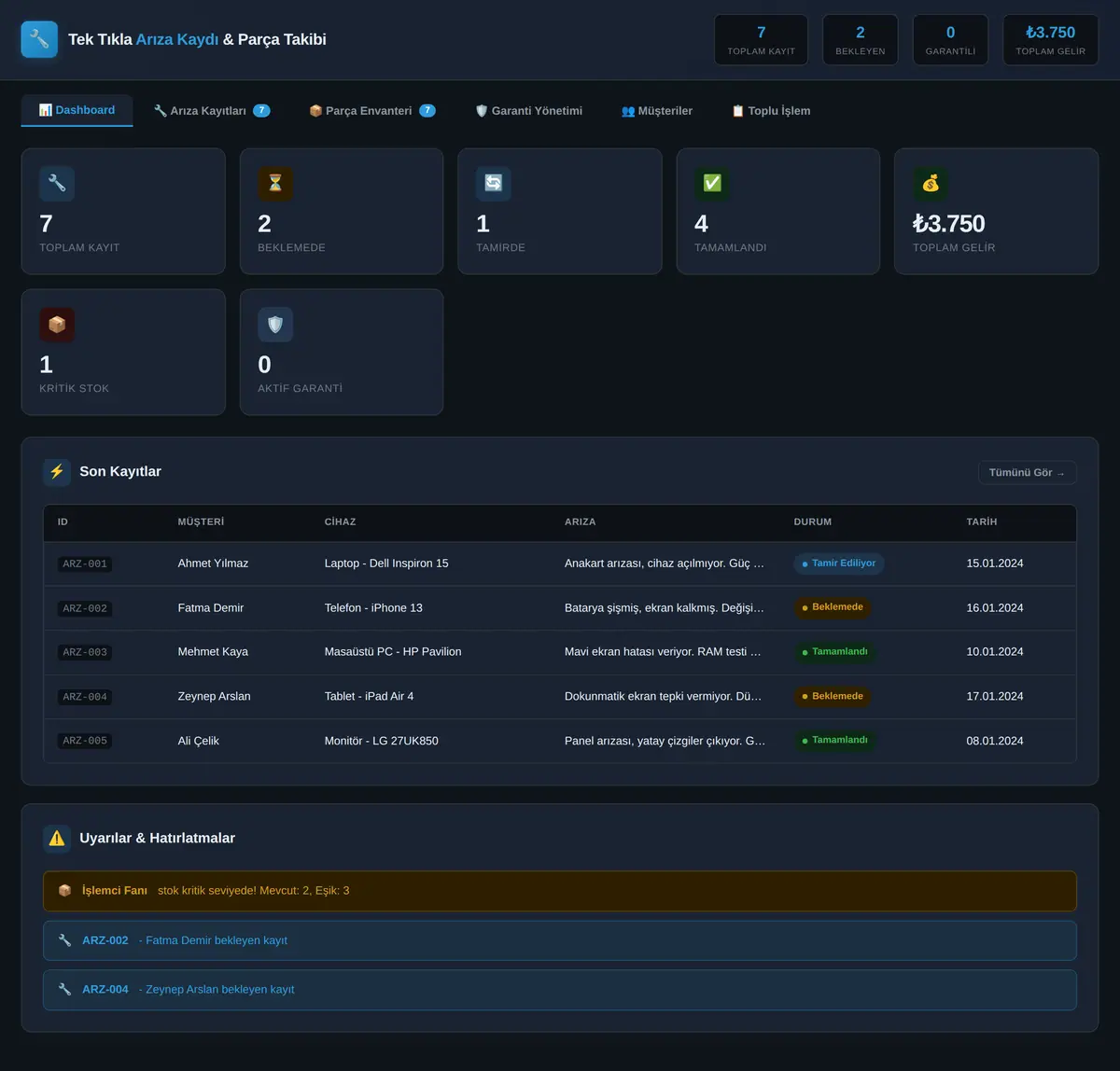Viewport: 1120px width, 1071px height.
Task: Click the warning icon beside Uyarılar & Hatırlatmalar
Action: [x=57, y=838]
